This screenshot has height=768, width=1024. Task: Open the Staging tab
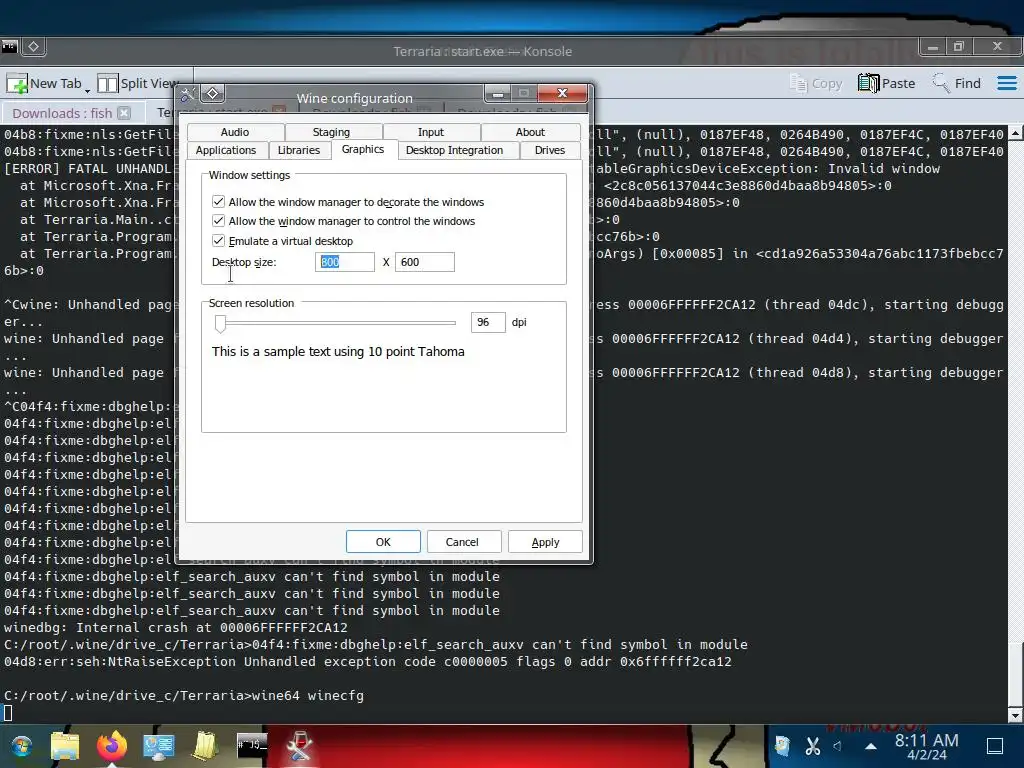click(331, 132)
